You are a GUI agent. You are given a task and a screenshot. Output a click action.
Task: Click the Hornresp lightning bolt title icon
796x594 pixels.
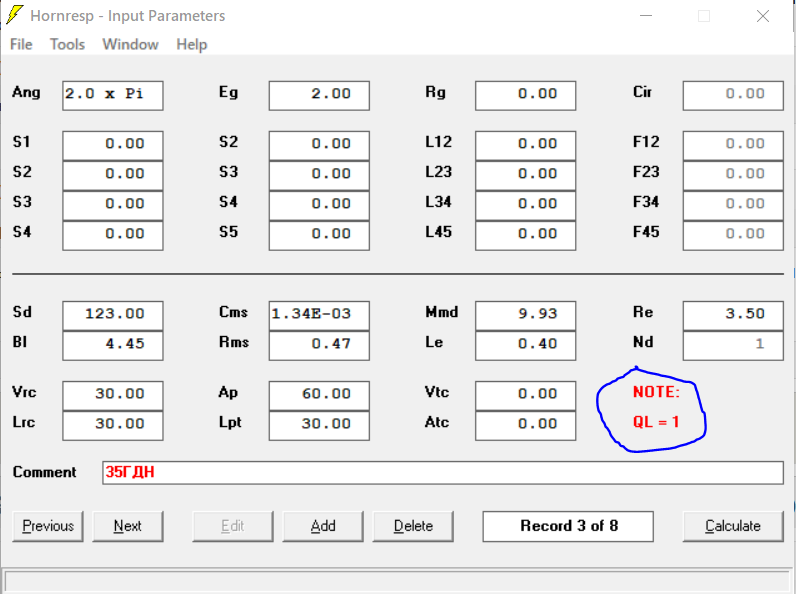coord(14,15)
